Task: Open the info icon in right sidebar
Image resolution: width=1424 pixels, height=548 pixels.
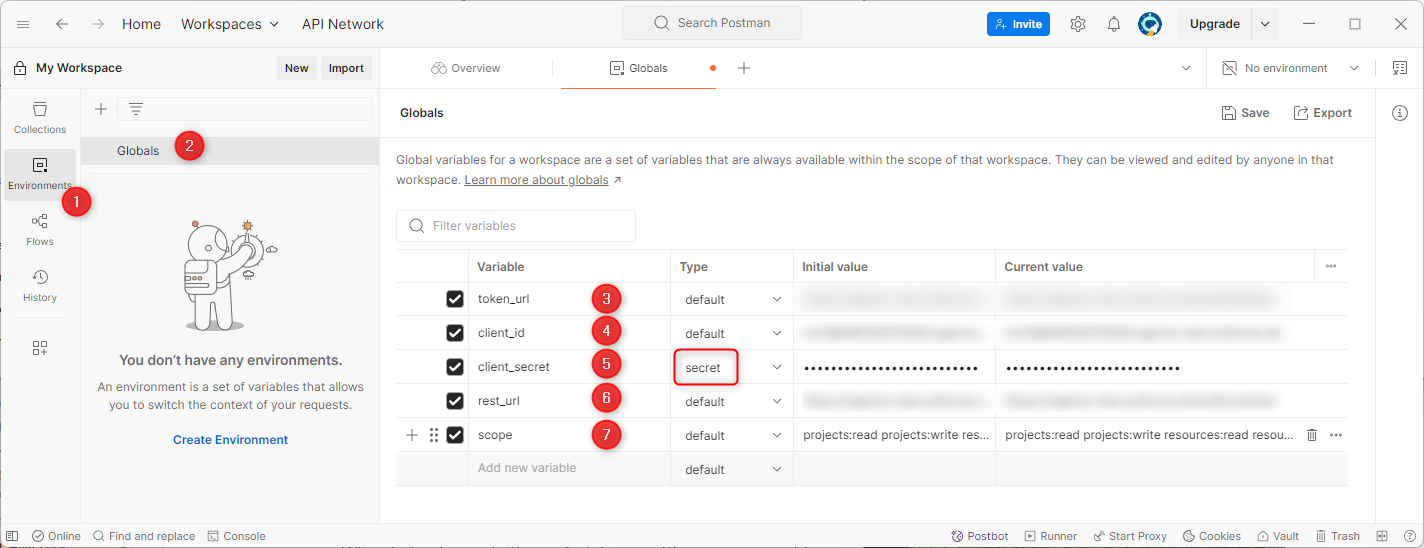Action: tap(1400, 113)
